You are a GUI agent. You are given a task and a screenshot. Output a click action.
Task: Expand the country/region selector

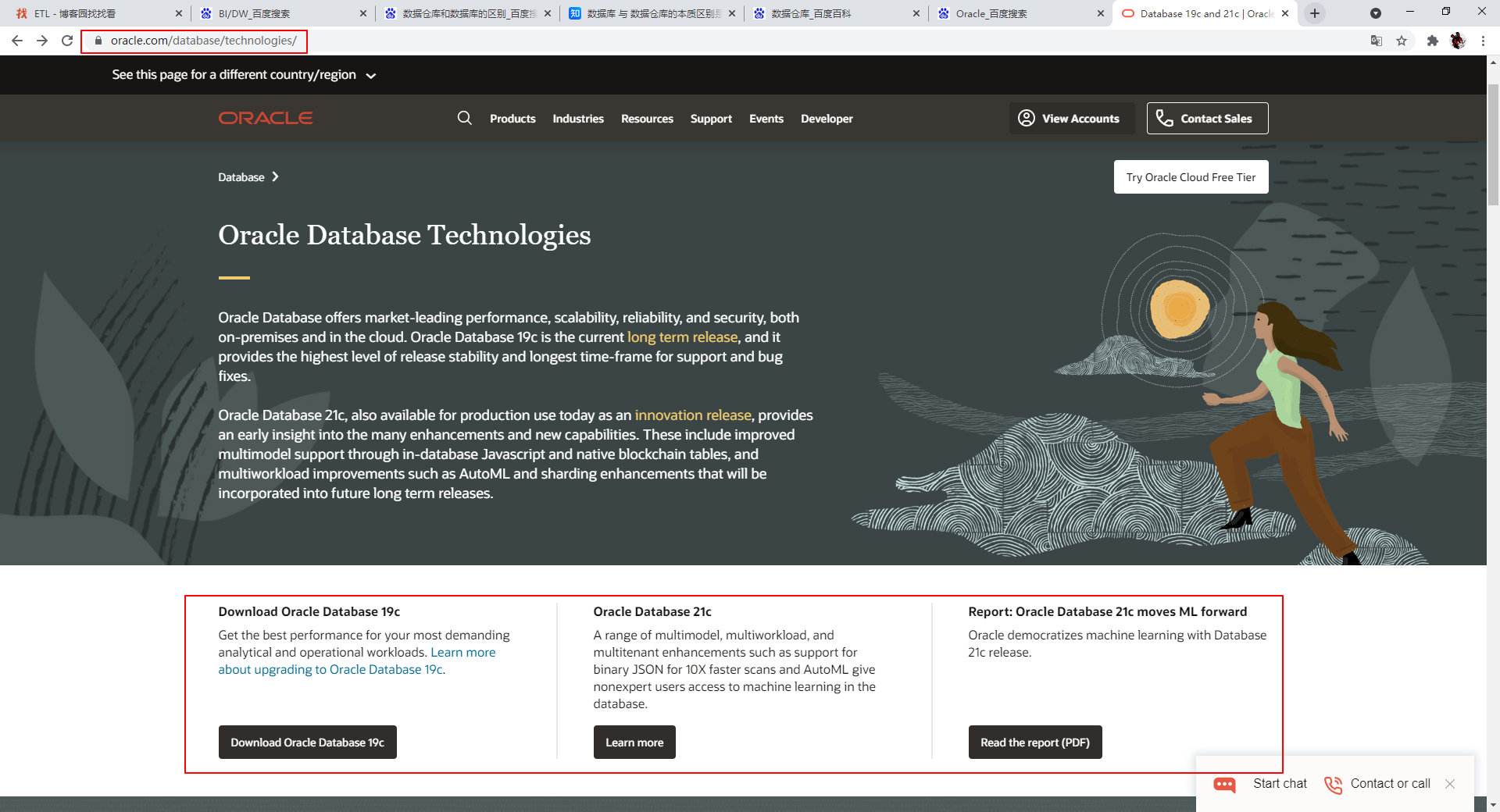click(x=244, y=75)
